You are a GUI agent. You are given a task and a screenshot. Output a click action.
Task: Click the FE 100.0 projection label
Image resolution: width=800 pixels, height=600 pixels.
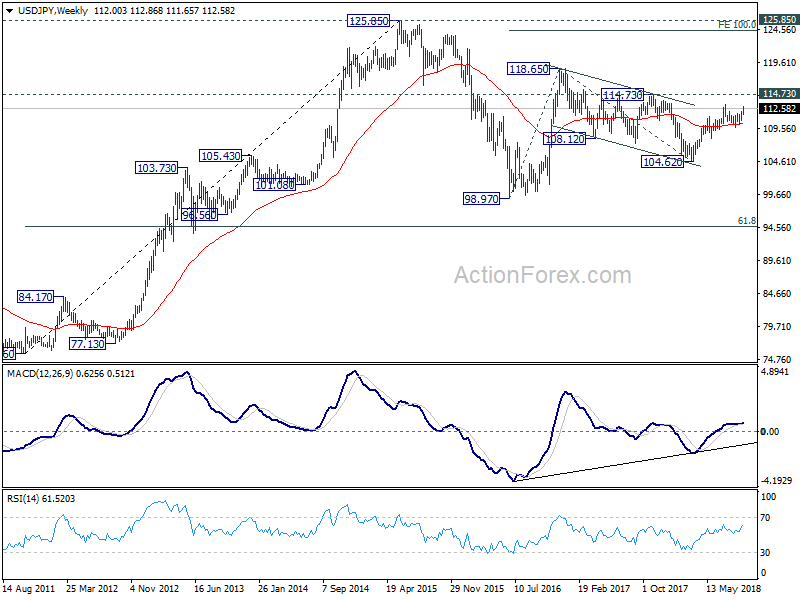click(x=737, y=24)
